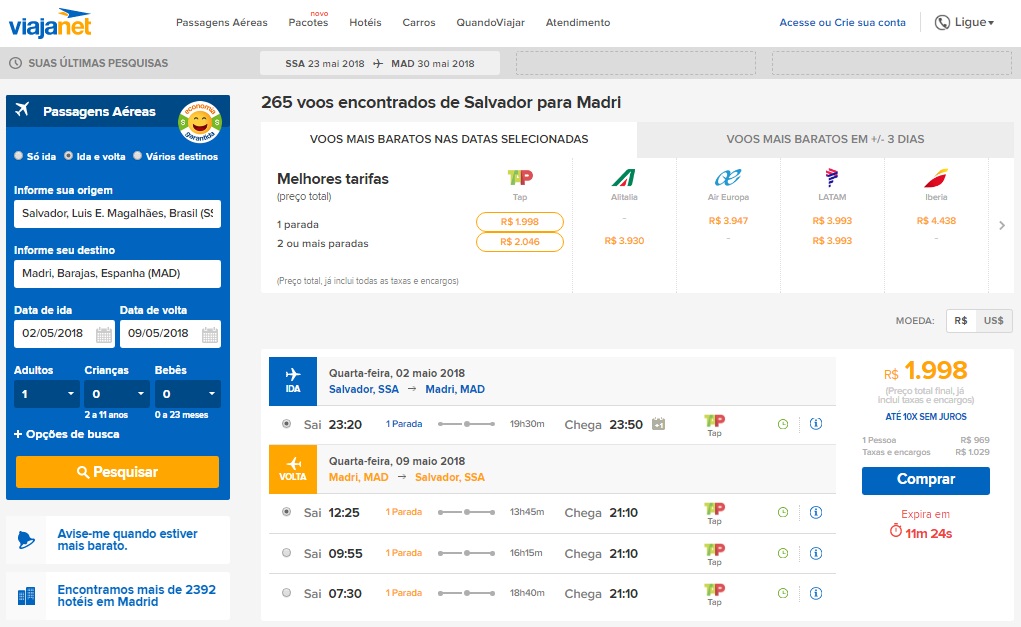1021x627 pixels.
Task: Click green clock icon on 12:25 flight row
Action: (783, 512)
